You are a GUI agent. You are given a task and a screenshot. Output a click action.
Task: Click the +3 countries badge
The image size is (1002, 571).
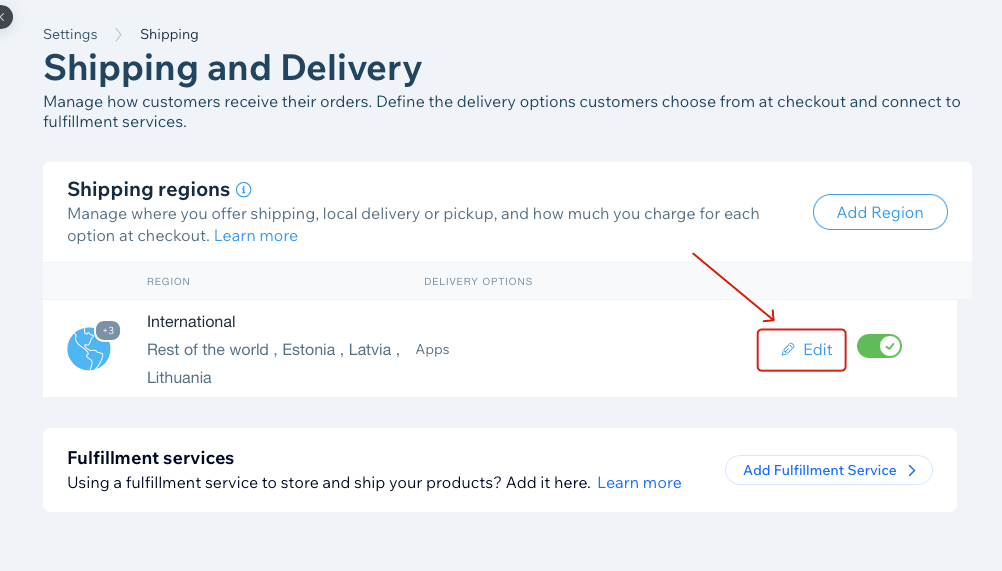[x=108, y=330]
